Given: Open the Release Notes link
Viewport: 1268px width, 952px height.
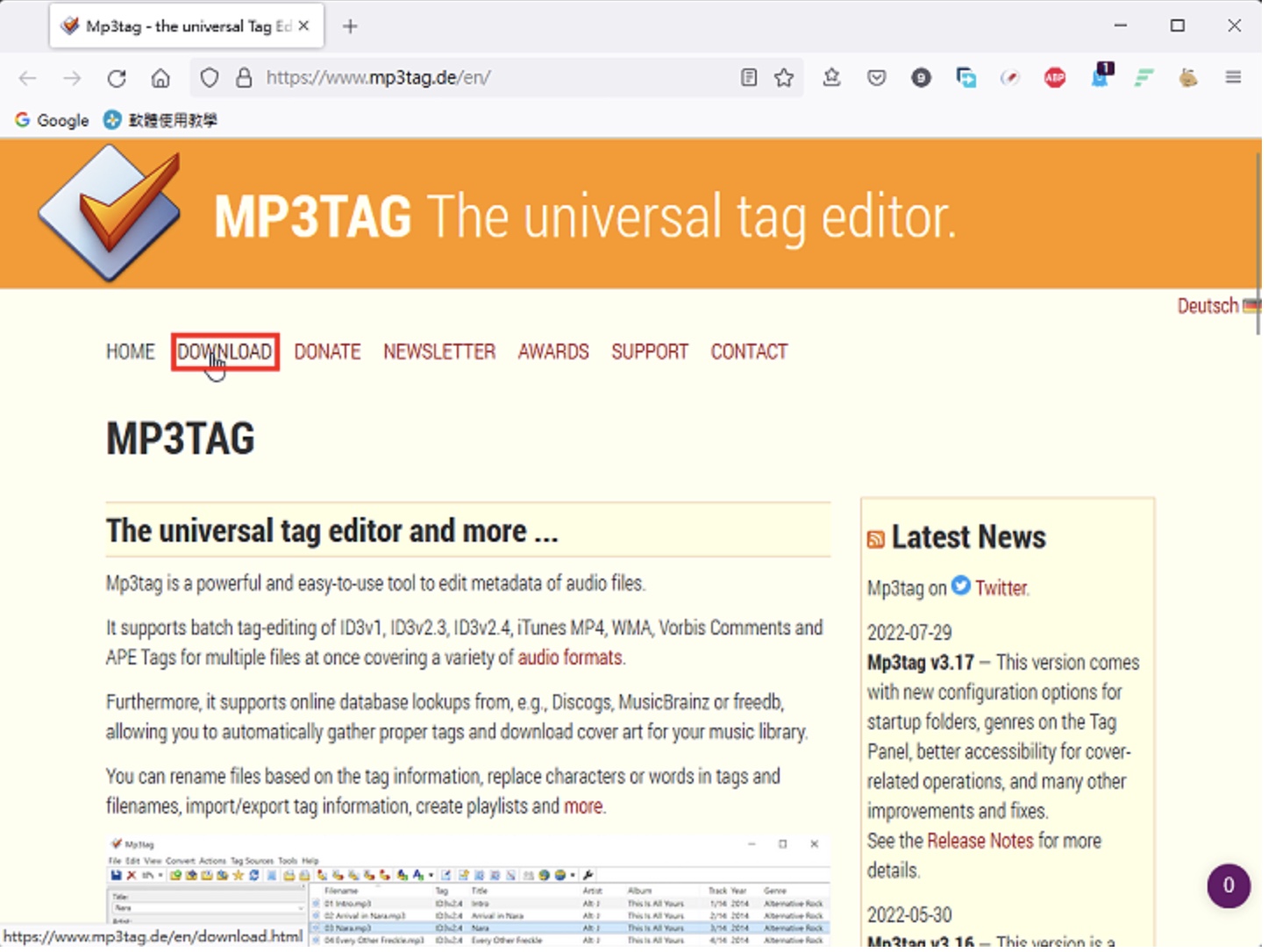Looking at the screenshot, I should [x=985, y=844].
